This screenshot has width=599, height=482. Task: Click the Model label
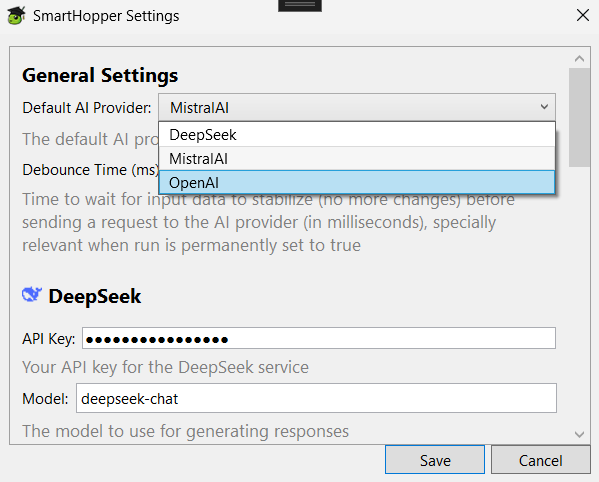pyautogui.click(x=45, y=399)
